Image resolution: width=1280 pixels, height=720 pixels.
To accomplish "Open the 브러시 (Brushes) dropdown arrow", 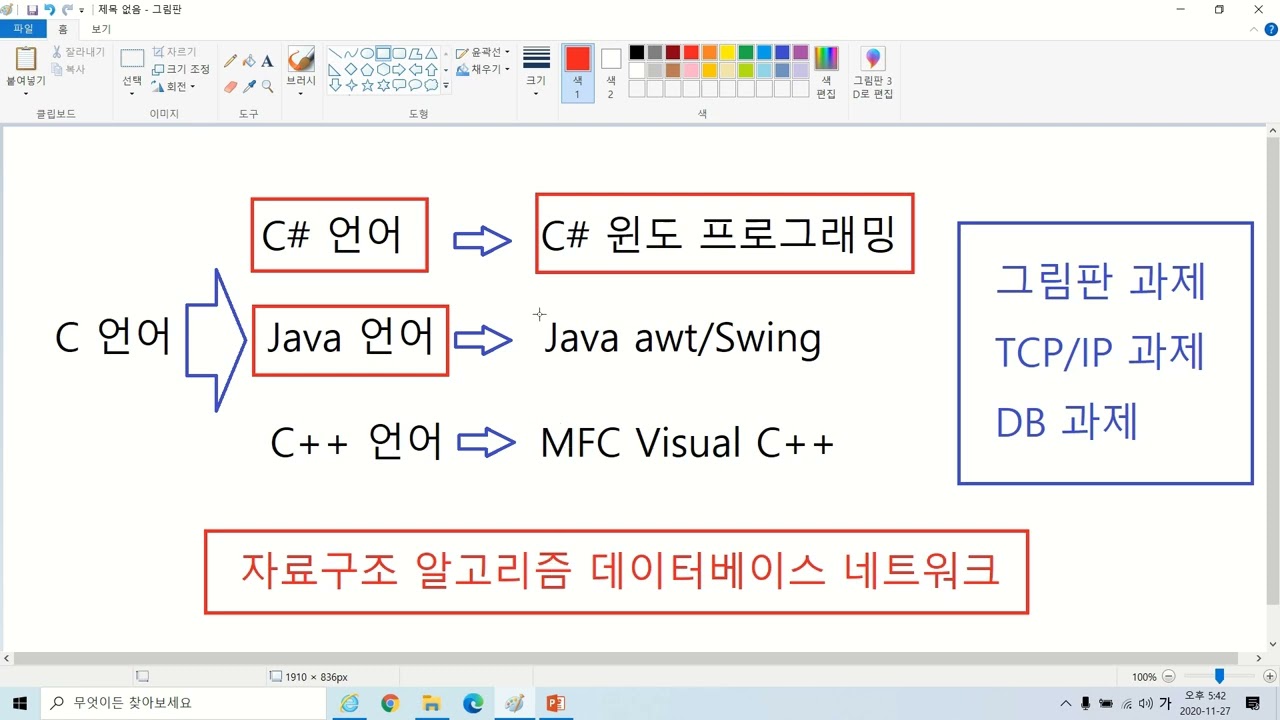I will 301,93.
